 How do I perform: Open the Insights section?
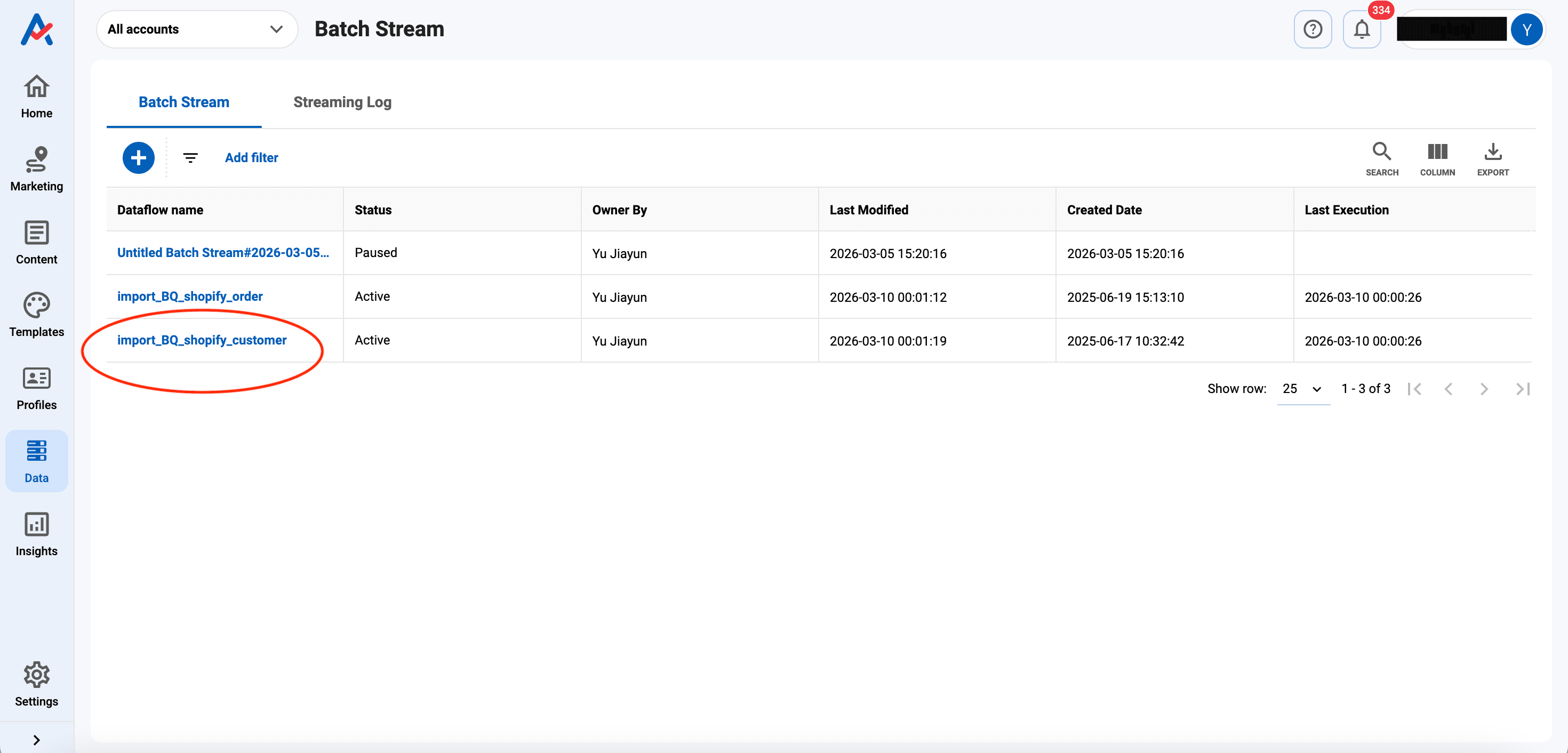(x=36, y=534)
